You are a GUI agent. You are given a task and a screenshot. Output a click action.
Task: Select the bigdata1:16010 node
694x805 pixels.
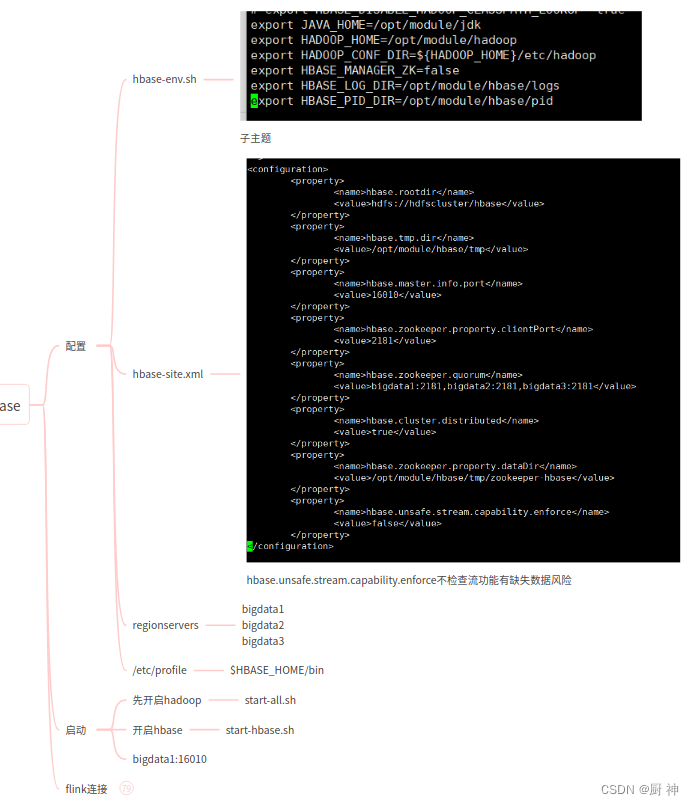169,759
